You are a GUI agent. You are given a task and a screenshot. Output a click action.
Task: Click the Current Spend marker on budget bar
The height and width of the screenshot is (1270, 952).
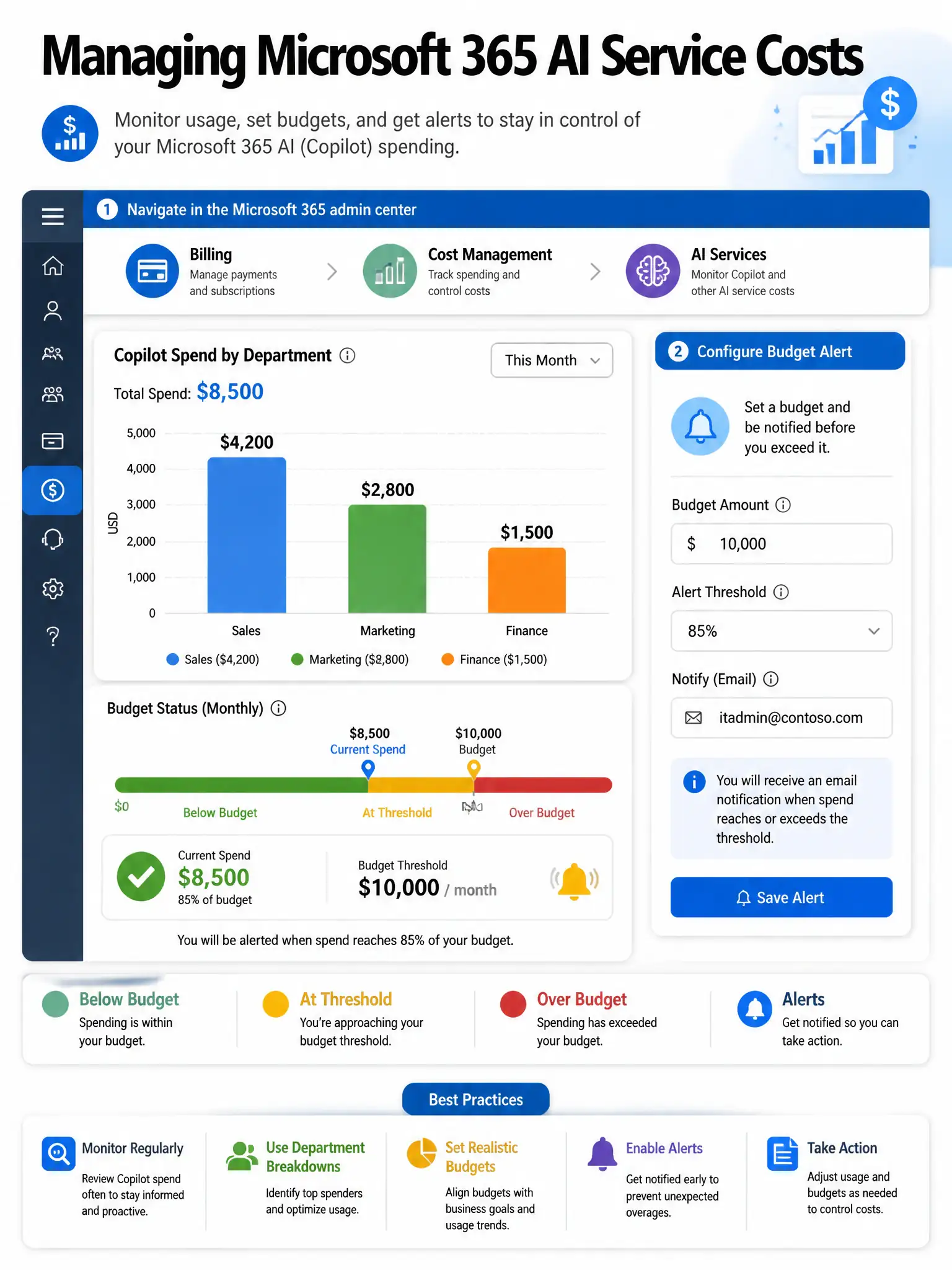pos(368,770)
